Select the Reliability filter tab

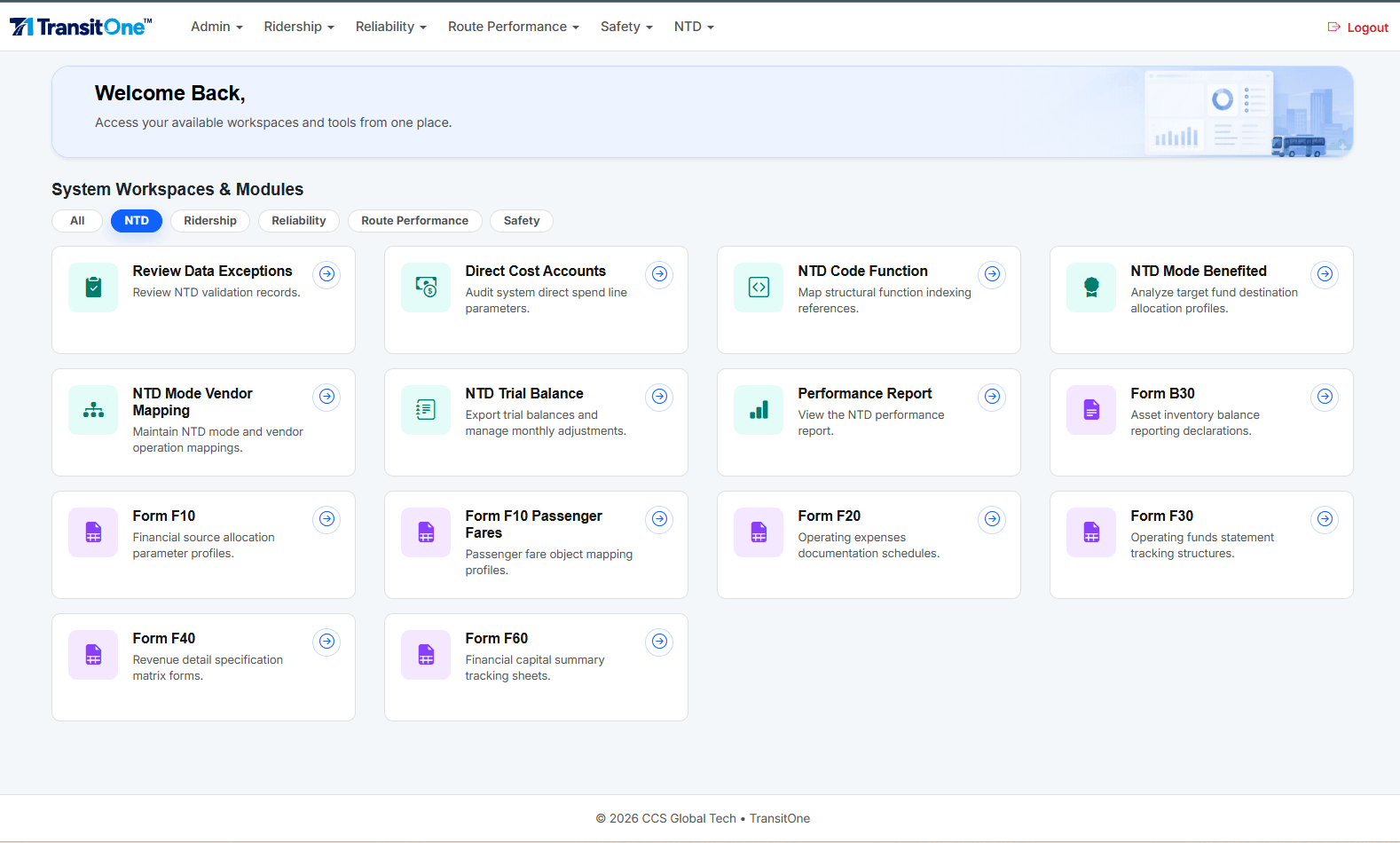[299, 221]
